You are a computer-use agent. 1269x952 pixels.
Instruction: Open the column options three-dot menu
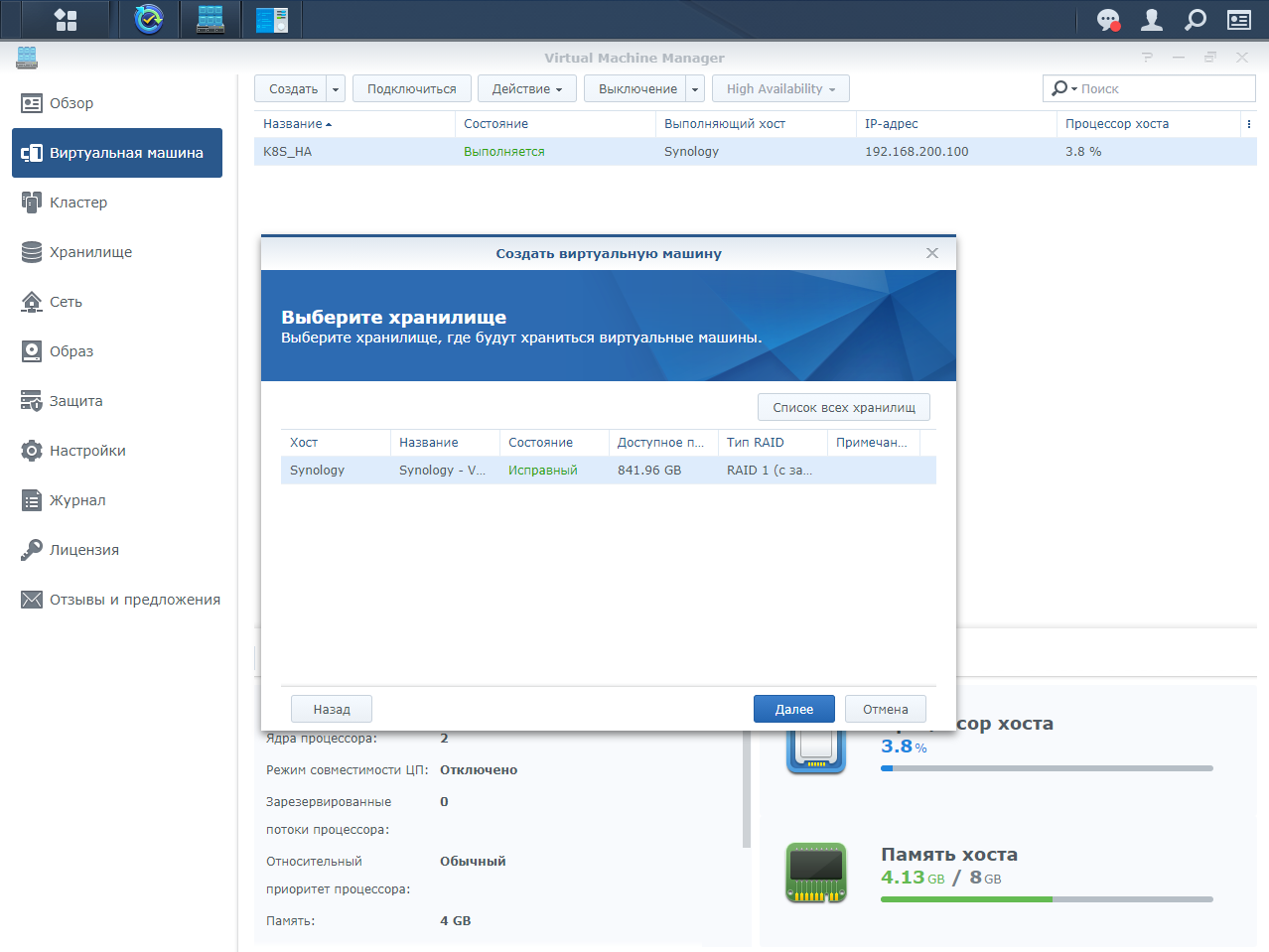(x=1248, y=124)
